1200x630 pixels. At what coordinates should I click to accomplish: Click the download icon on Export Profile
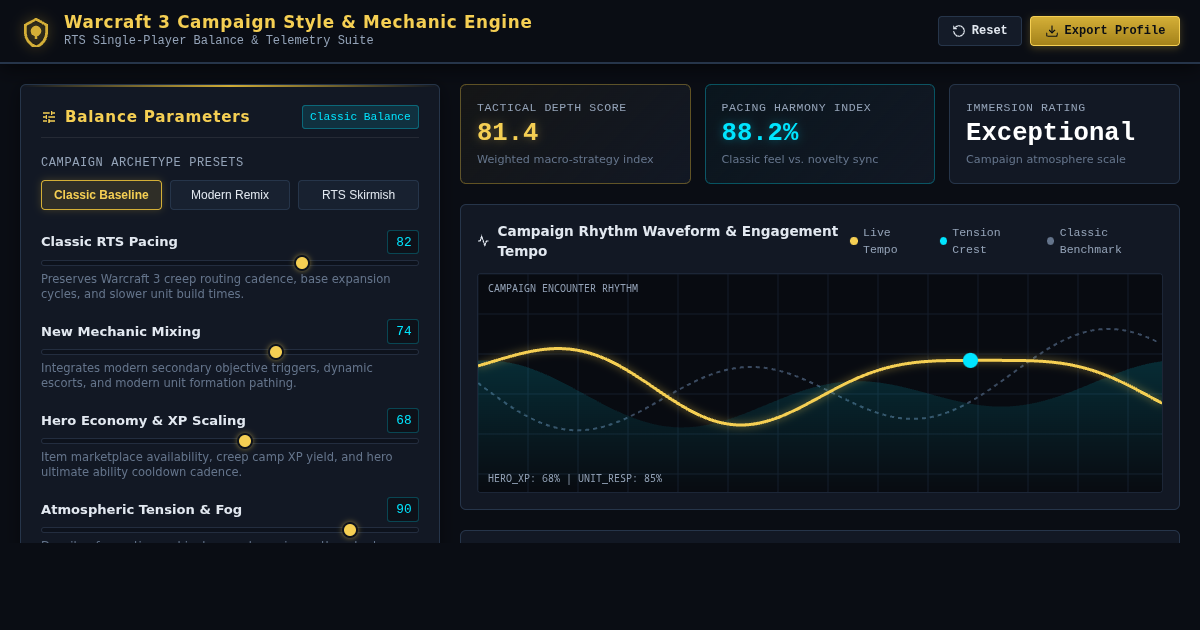1052,31
